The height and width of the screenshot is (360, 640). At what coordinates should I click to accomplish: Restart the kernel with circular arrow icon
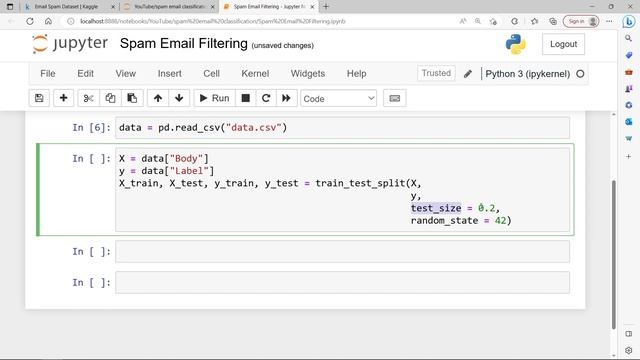(x=266, y=98)
